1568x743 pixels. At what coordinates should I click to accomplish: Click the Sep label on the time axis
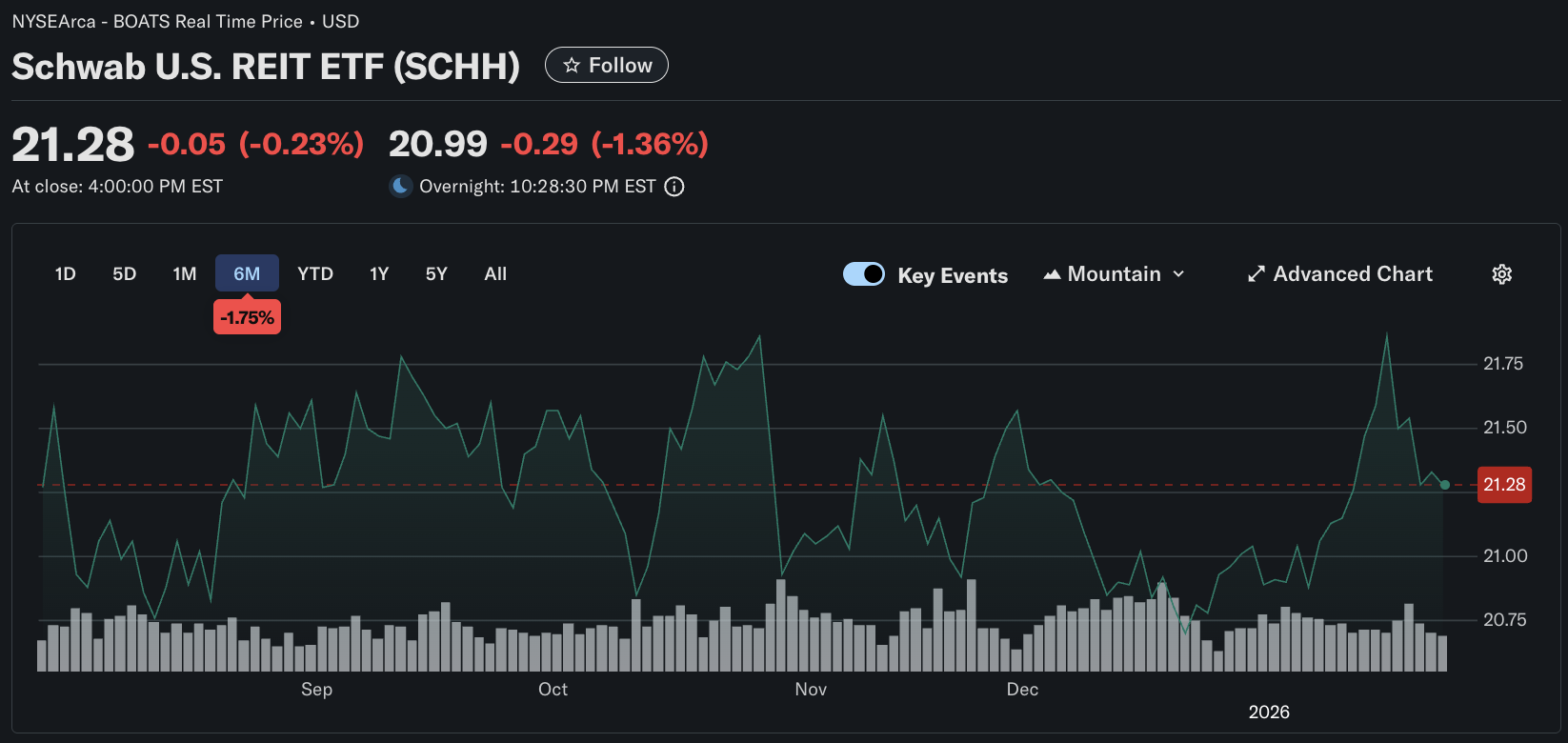(317, 690)
